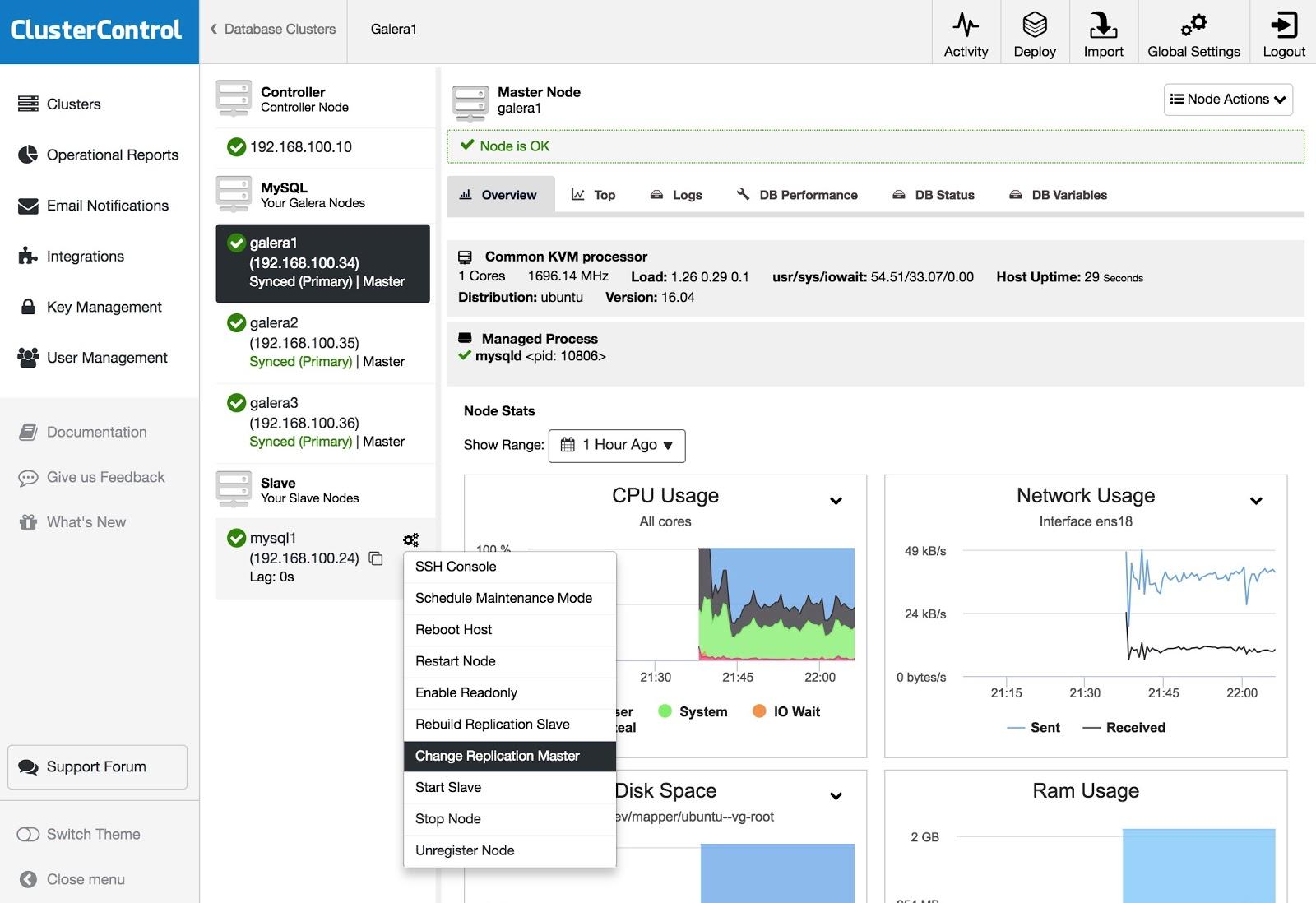The height and width of the screenshot is (903, 1316).
Task: Click the Node is OK status banner
Action: [875, 146]
